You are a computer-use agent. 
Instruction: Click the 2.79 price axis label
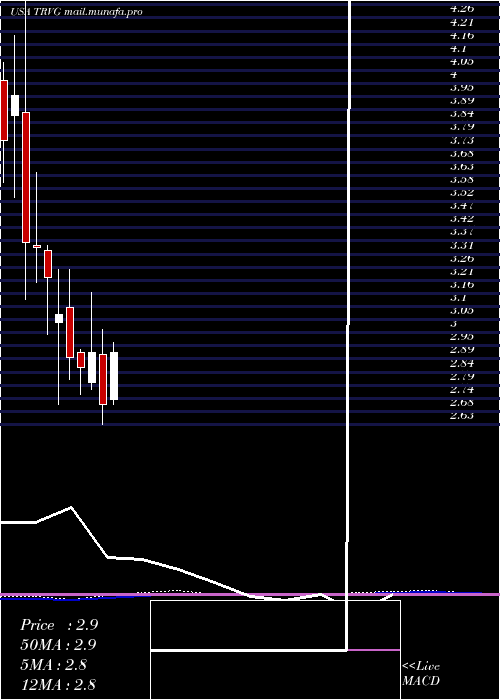click(462, 376)
